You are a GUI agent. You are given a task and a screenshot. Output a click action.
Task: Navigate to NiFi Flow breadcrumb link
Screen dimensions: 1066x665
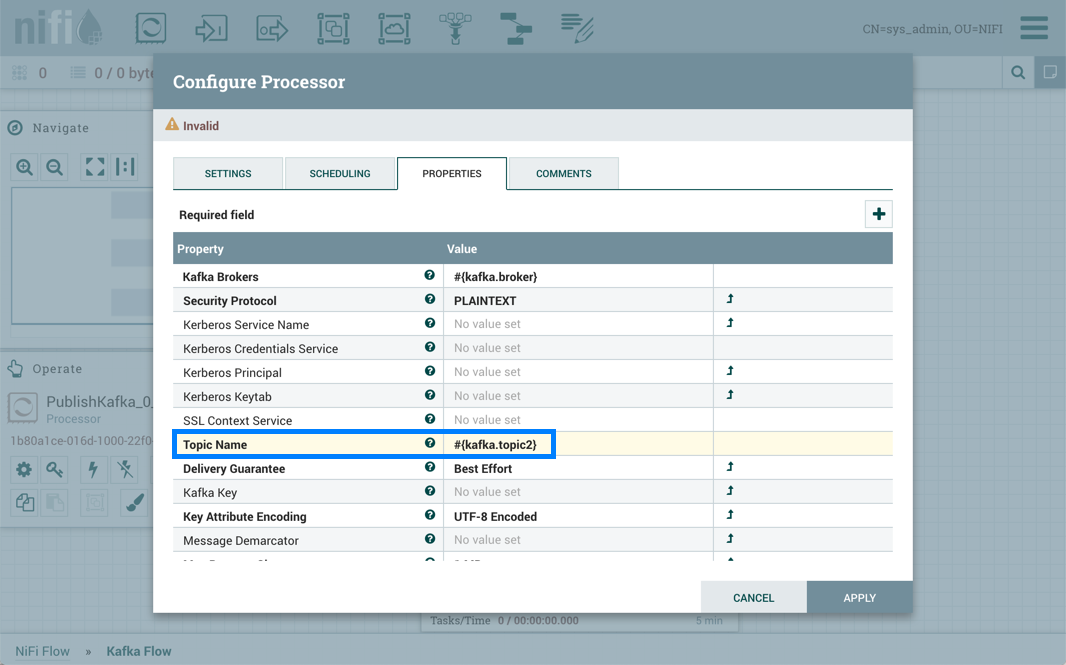tap(43, 651)
